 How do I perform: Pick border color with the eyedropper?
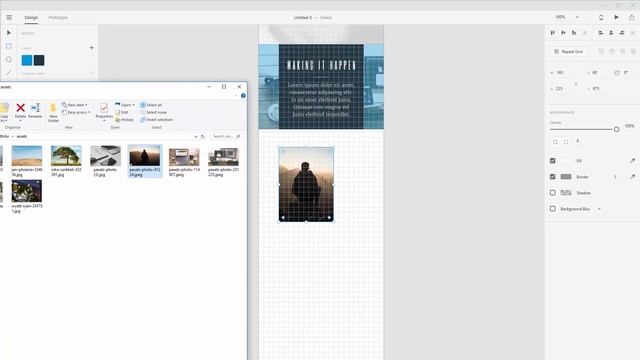(632, 177)
